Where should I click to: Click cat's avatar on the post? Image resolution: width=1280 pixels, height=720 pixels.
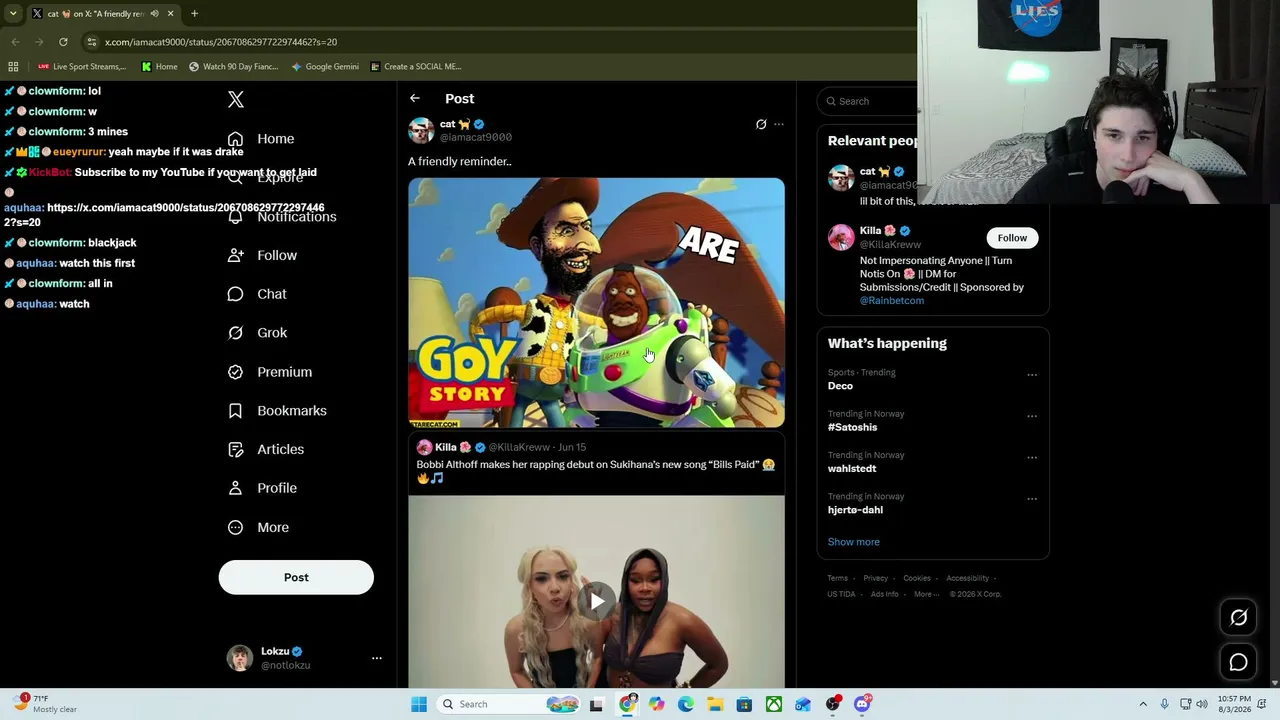coord(421,131)
